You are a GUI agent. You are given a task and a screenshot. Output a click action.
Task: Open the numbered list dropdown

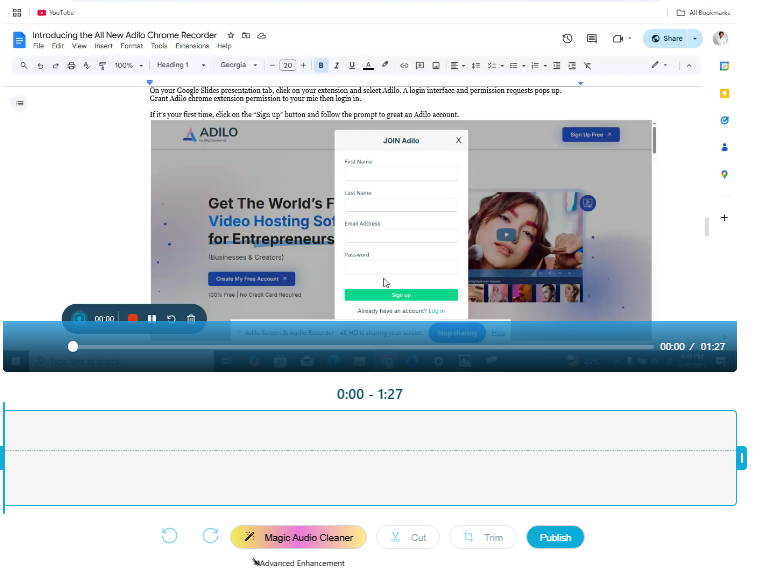tap(538, 65)
